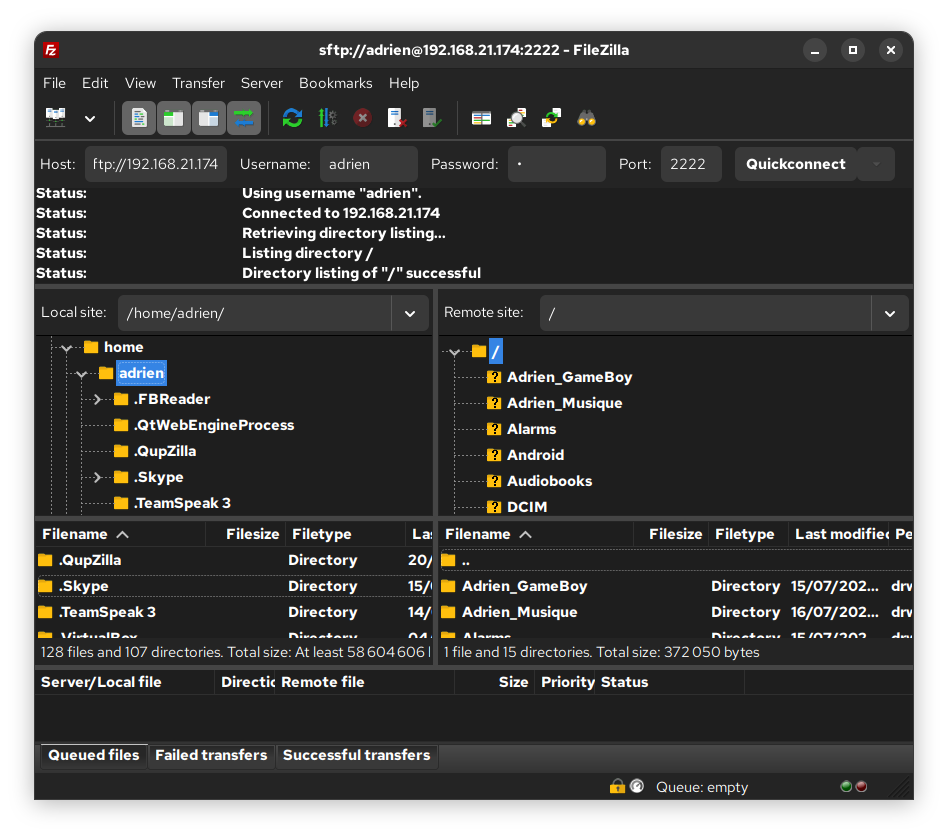Open the View menu
Screen dimensions: 948x837
click(x=140, y=83)
